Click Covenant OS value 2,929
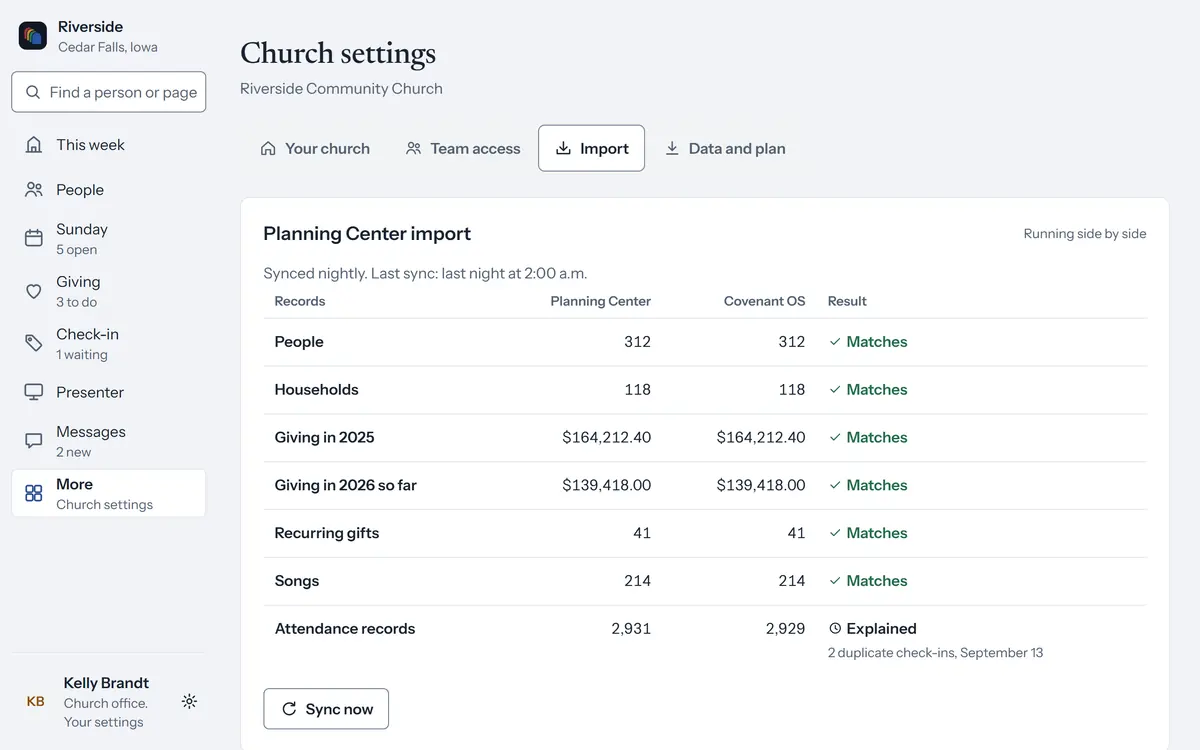 785,629
